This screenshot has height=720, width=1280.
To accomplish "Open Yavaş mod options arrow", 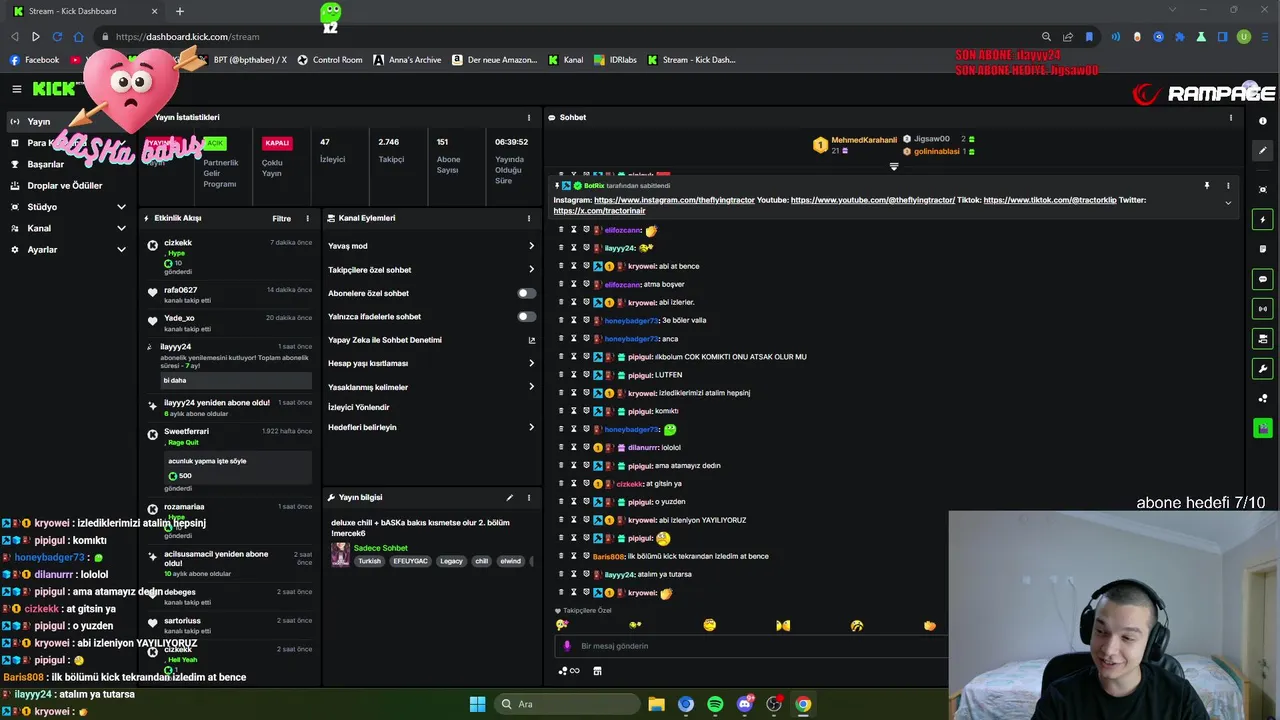I will pyautogui.click(x=531, y=246).
